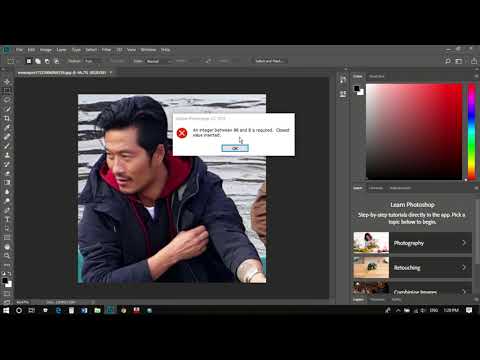Open the Color panel options menu

click(x=477, y=76)
